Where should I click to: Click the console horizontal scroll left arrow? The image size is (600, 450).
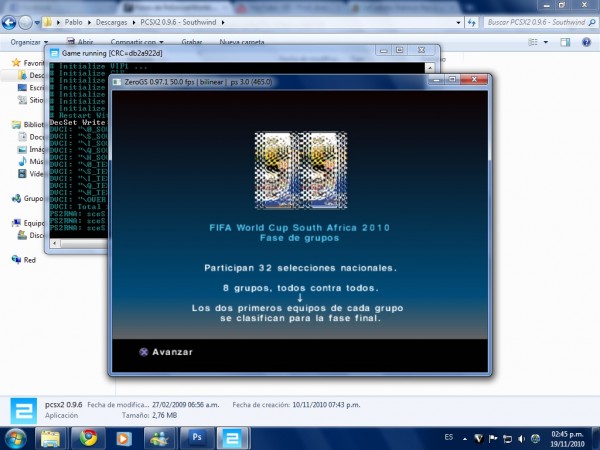55,243
